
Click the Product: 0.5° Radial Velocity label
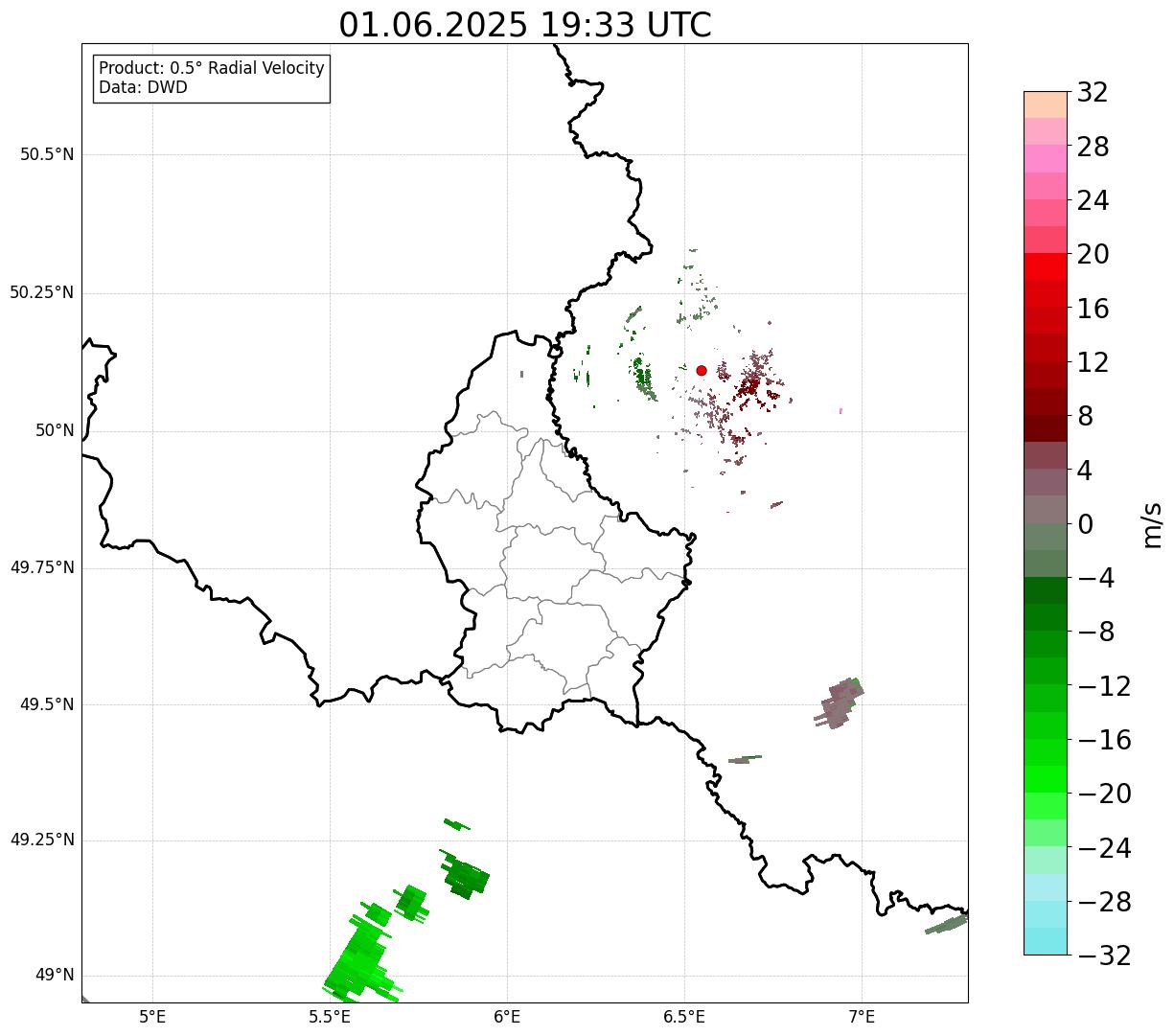click(212, 69)
